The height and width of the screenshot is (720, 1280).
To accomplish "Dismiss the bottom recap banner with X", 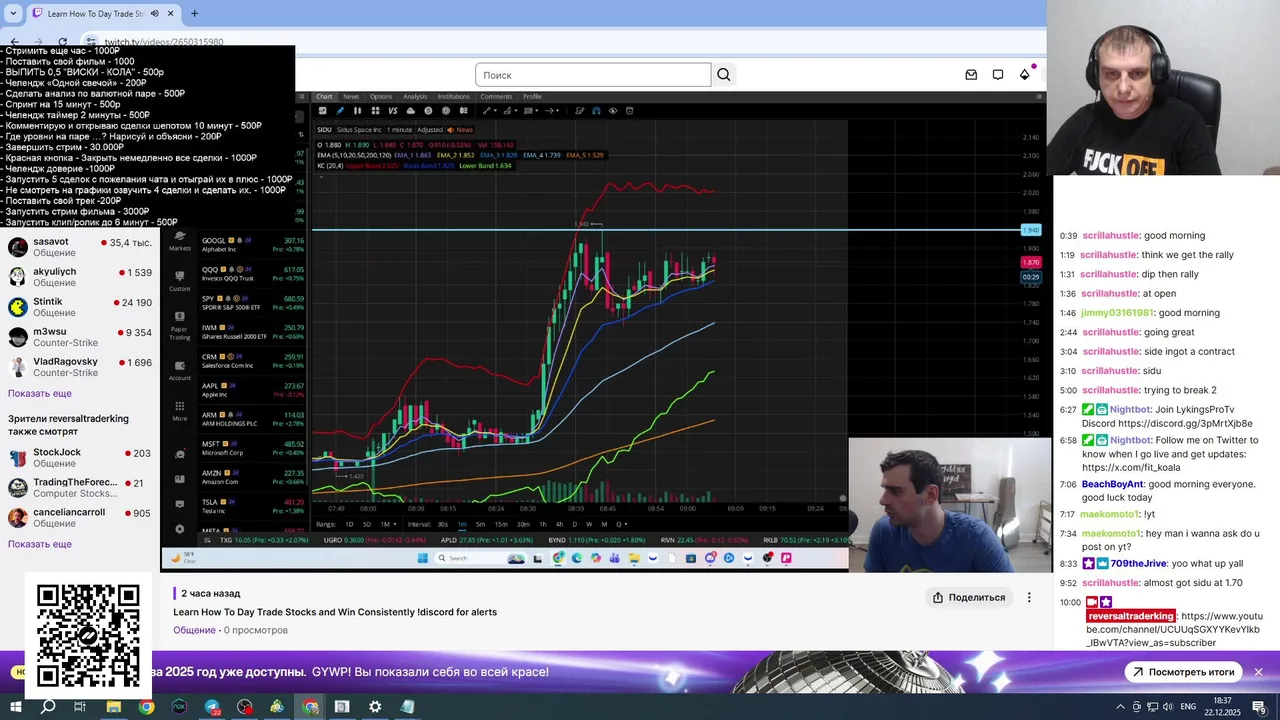I will [1258, 672].
